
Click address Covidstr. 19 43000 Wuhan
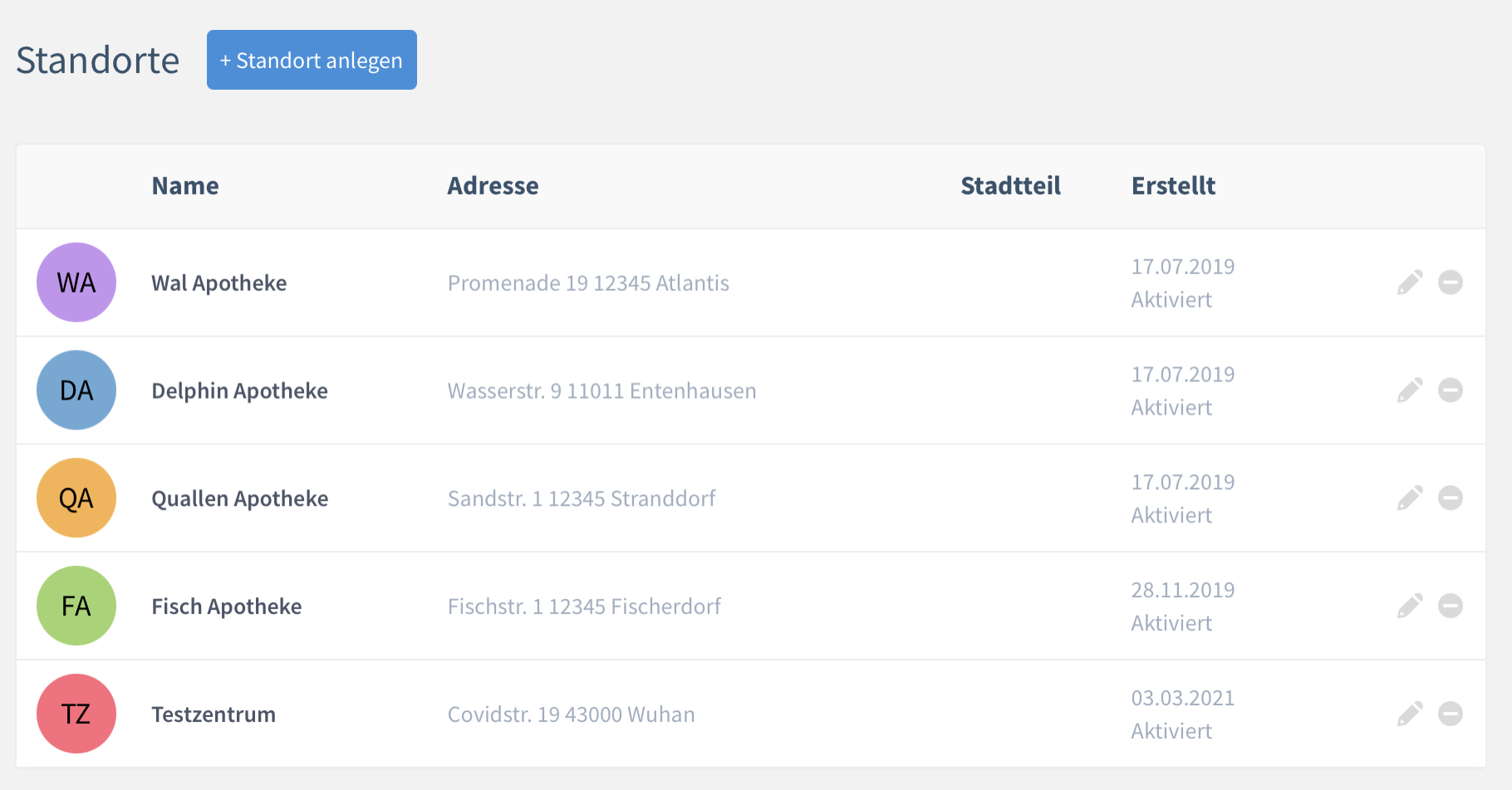click(571, 715)
